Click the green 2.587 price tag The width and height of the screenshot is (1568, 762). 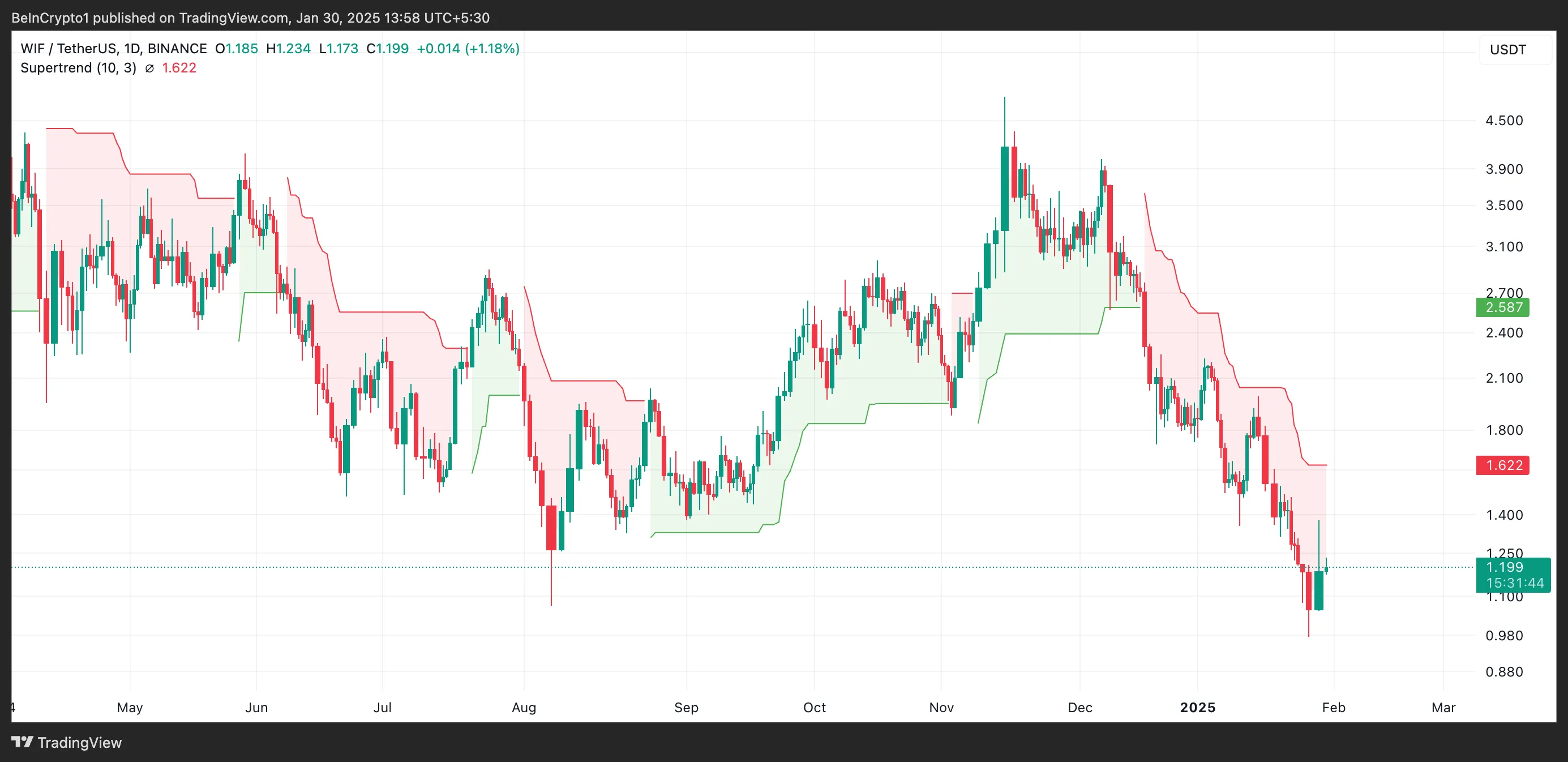pyautogui.click(x=1502, y=307)
